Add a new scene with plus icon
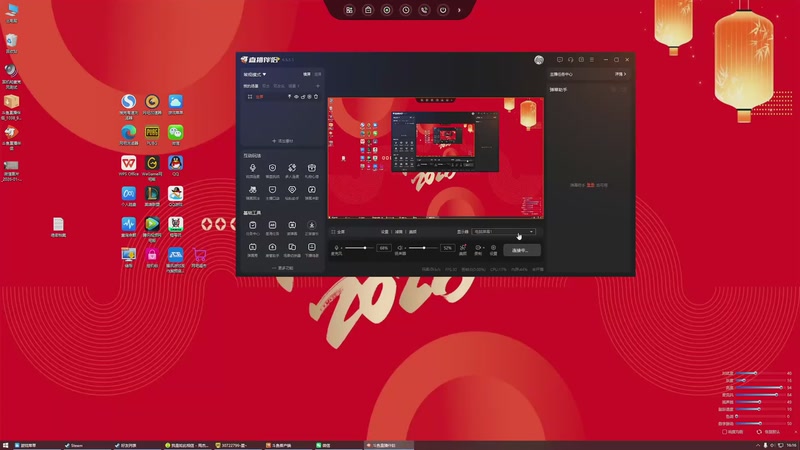The width and height of the screenshot is (800, 450). coord(318,86)
